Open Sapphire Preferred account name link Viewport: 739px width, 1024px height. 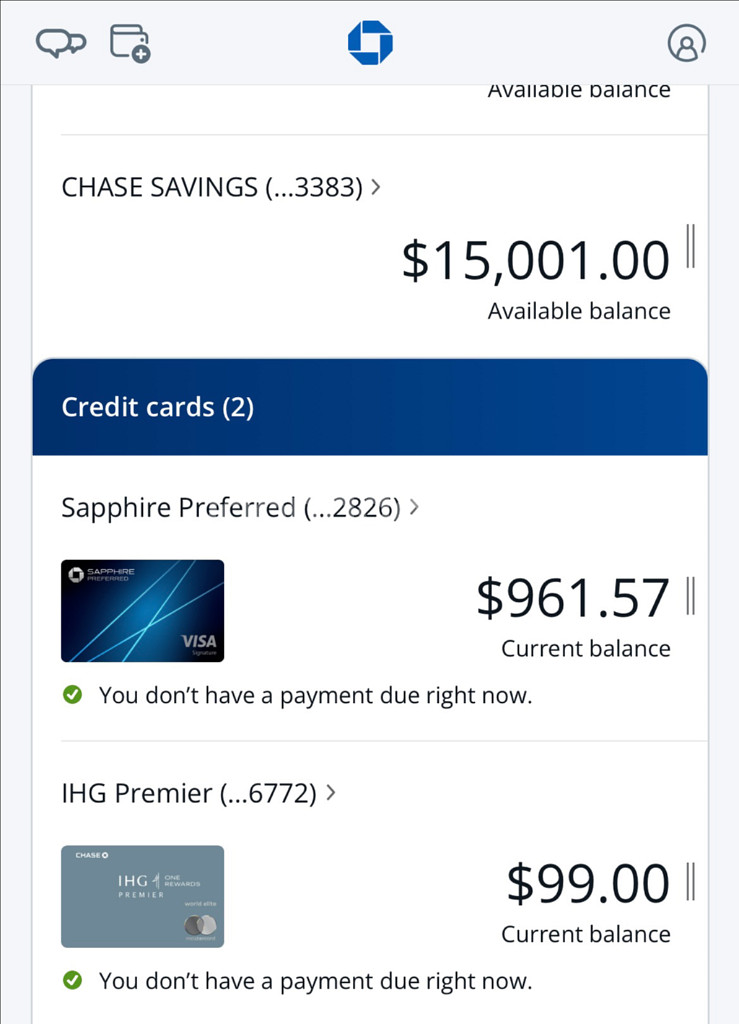[x=231, y=508]
